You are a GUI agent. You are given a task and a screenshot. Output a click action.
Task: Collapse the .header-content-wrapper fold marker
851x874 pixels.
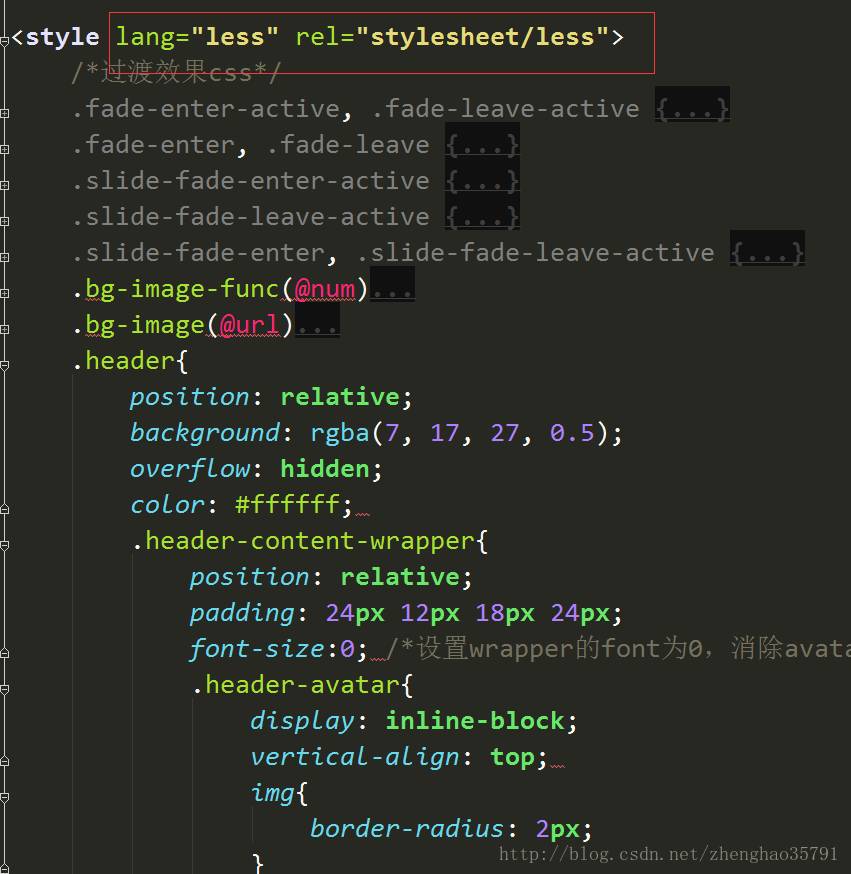coord(4,546)
